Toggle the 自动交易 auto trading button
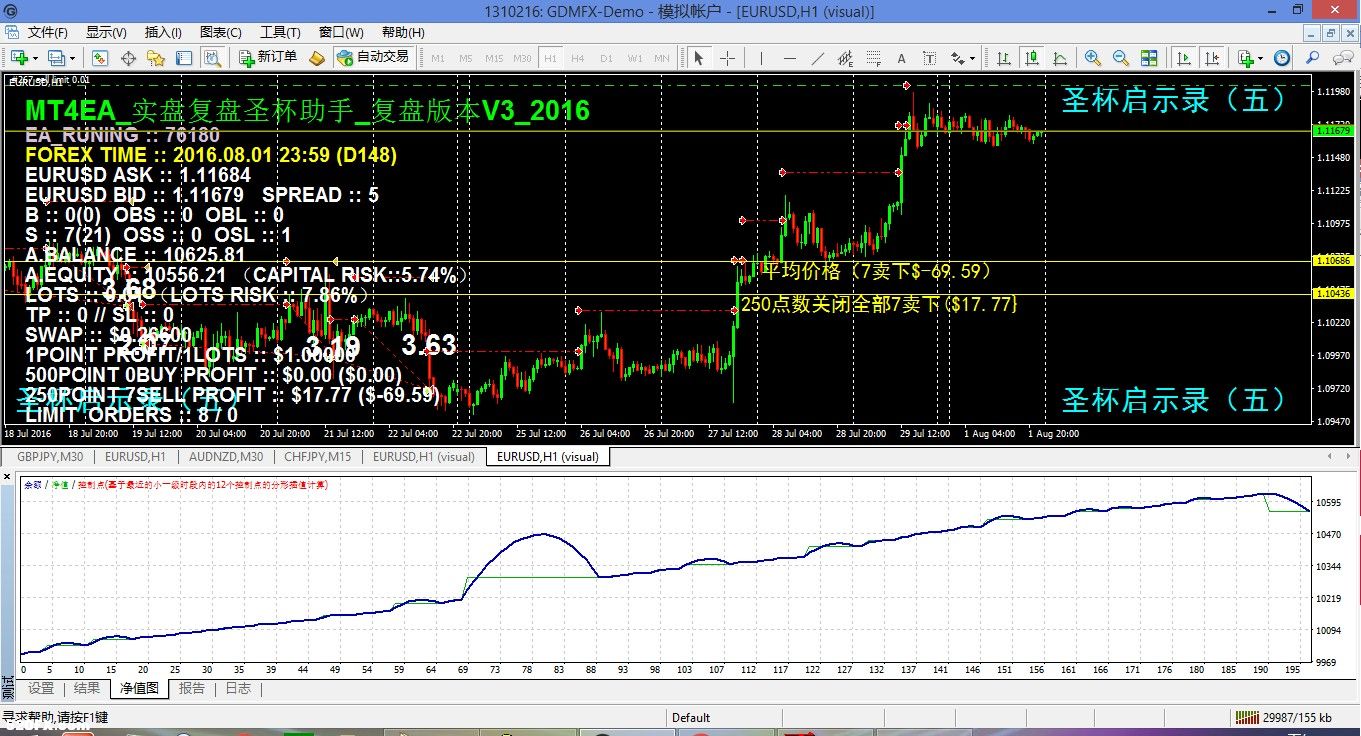 pos(373,58)
